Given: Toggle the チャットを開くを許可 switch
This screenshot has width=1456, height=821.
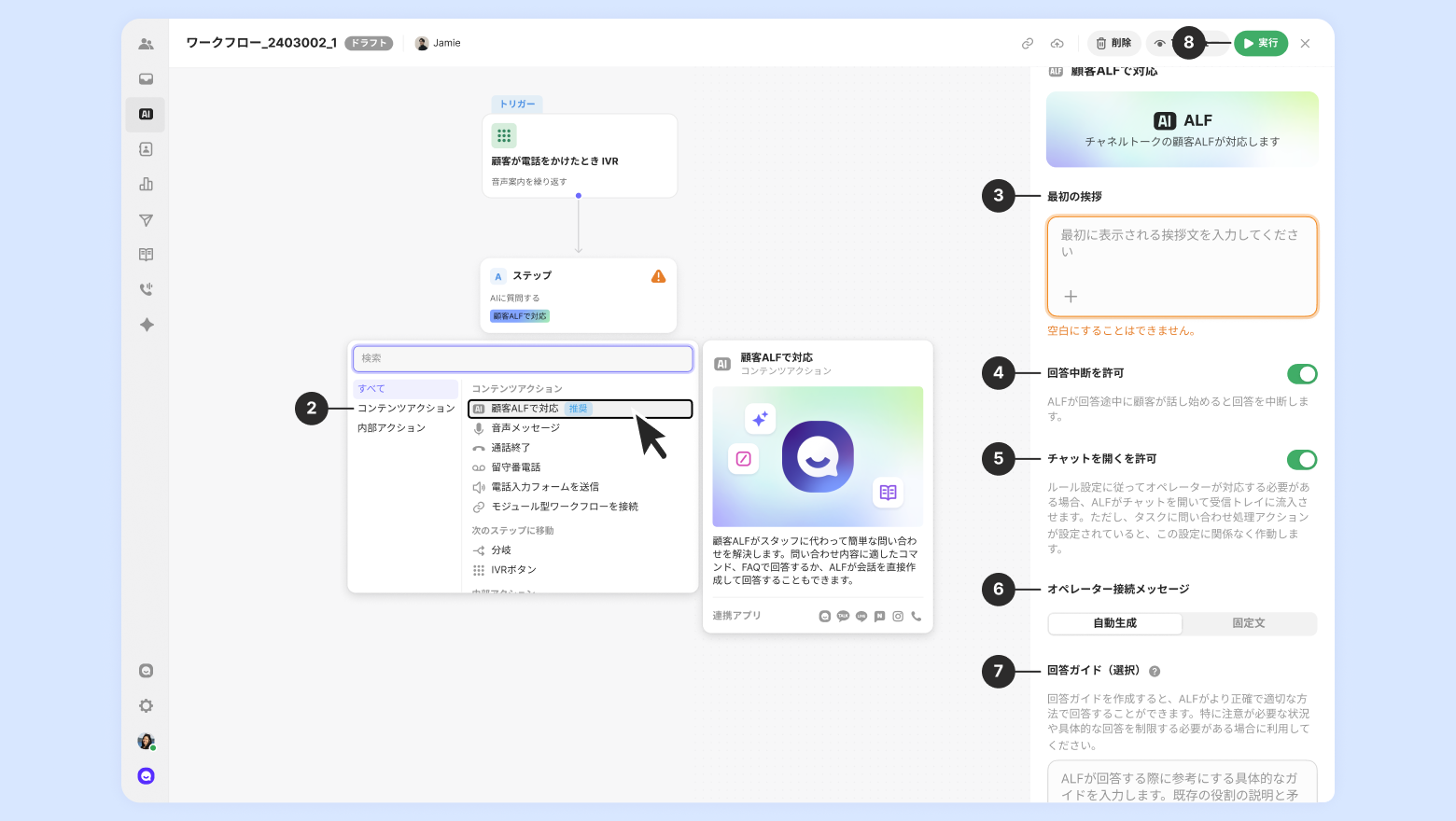Looking at the screenshot, I should click(x=1302, y=460).
